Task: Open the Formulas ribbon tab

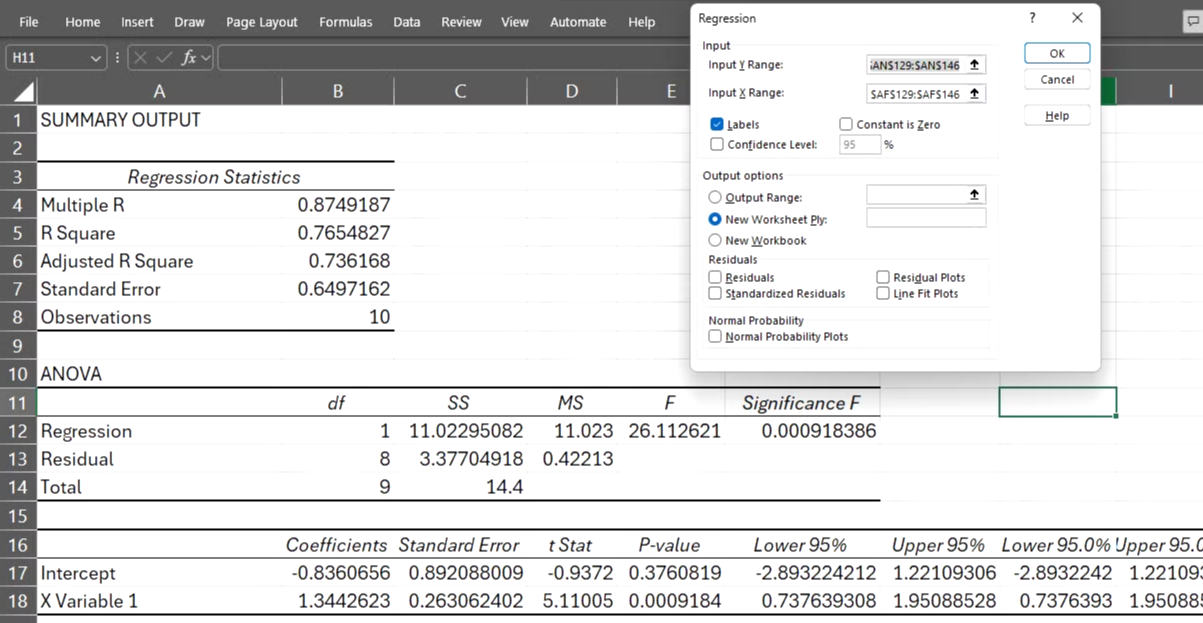Action: point(346,22)
